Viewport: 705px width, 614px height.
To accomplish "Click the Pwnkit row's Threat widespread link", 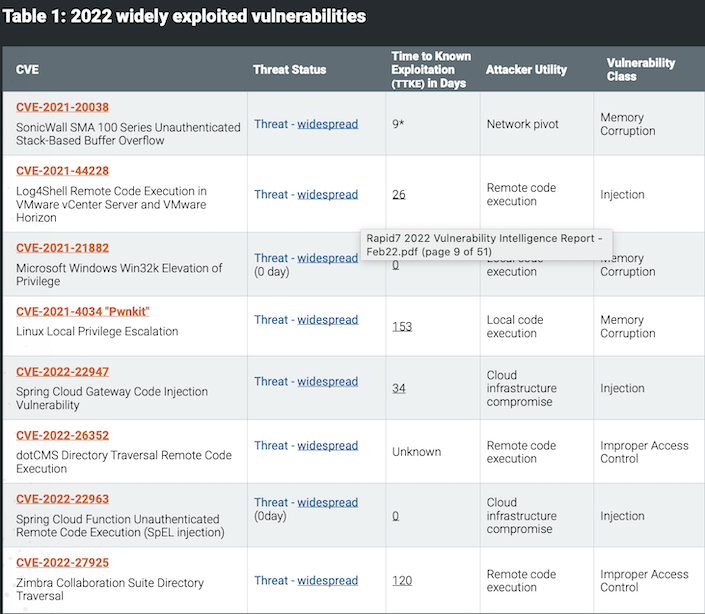I will coord(327,320).
